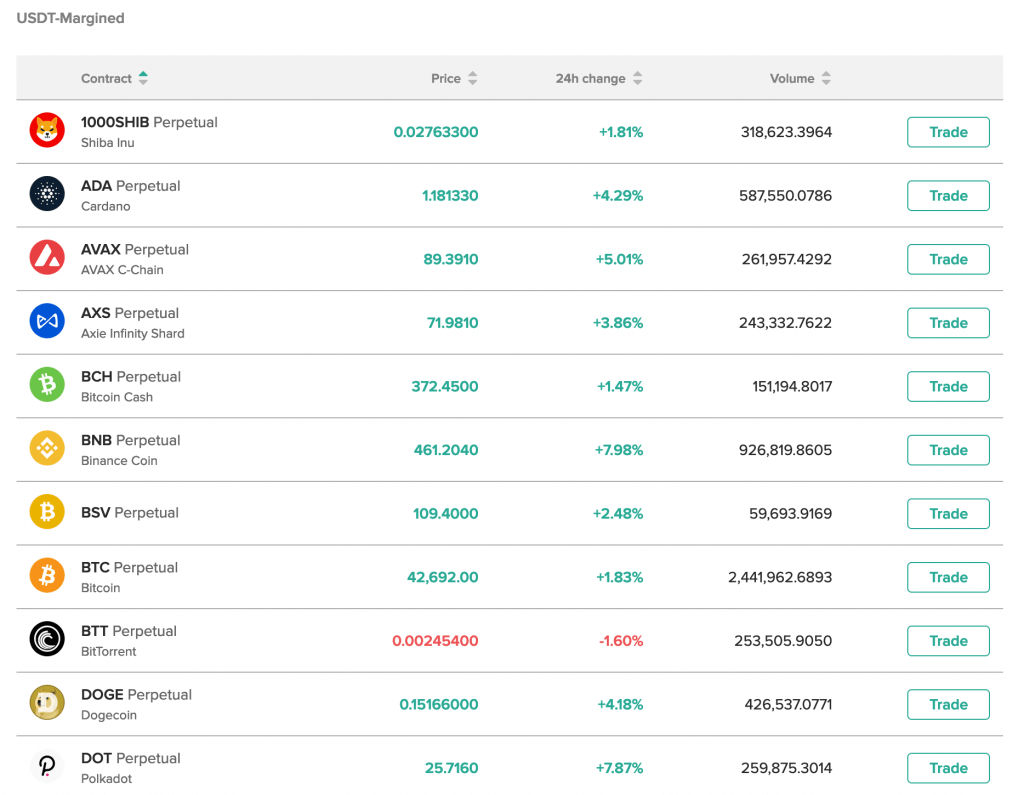Select BTC price 42,692.00
This screenshot has width=1024, height=795.
(x=443, y=577)
